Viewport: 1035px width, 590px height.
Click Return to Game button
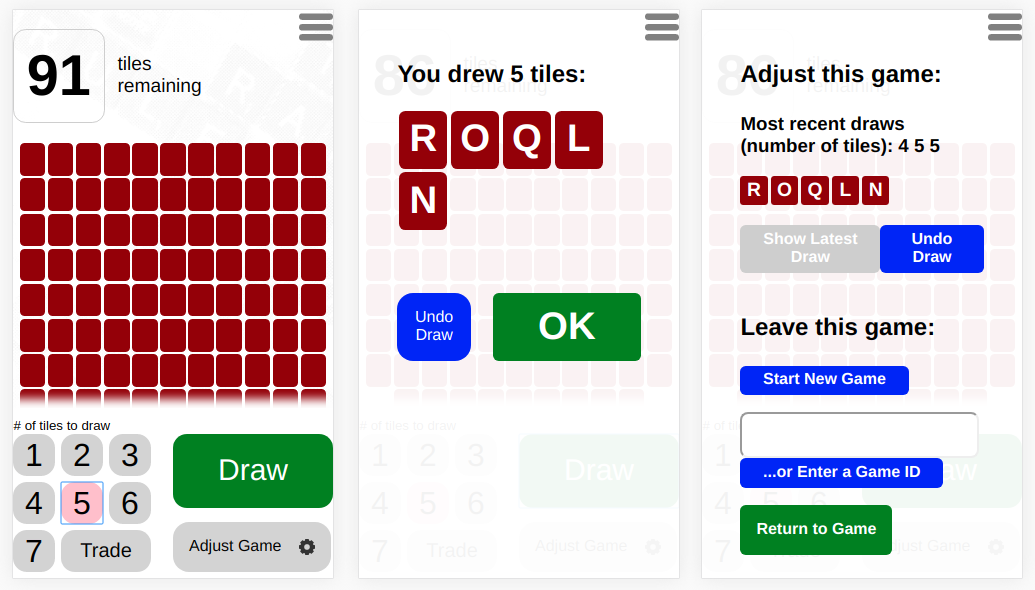(x=816, y=529)
